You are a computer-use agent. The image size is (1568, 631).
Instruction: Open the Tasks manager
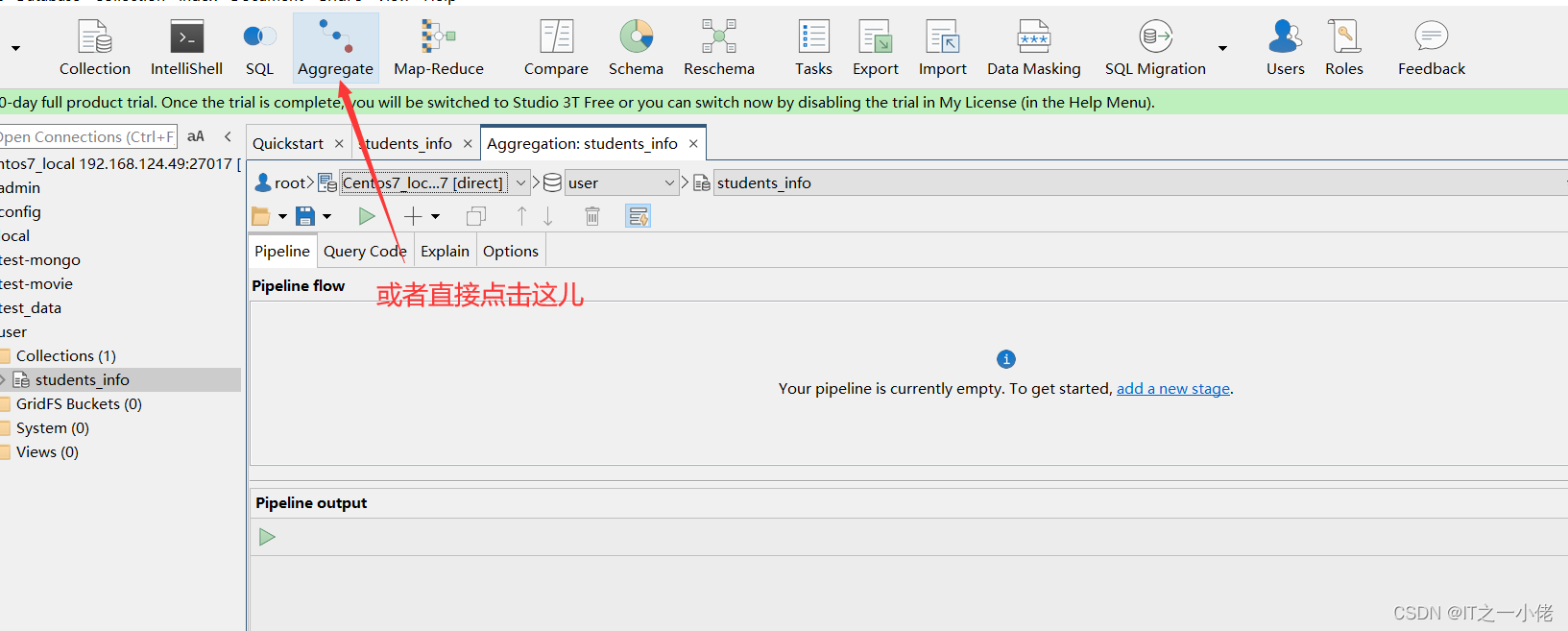(813, 48)
